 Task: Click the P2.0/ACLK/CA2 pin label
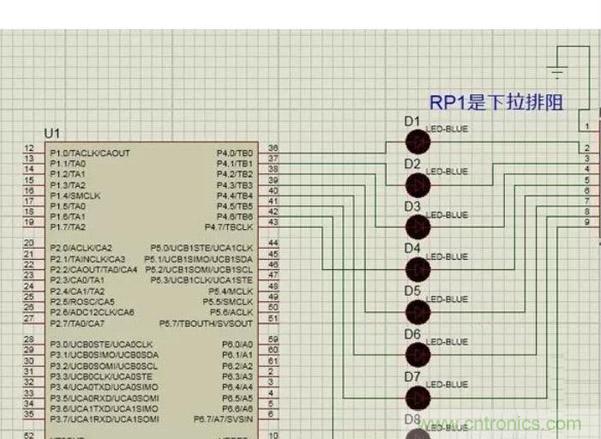coord(82,247)
